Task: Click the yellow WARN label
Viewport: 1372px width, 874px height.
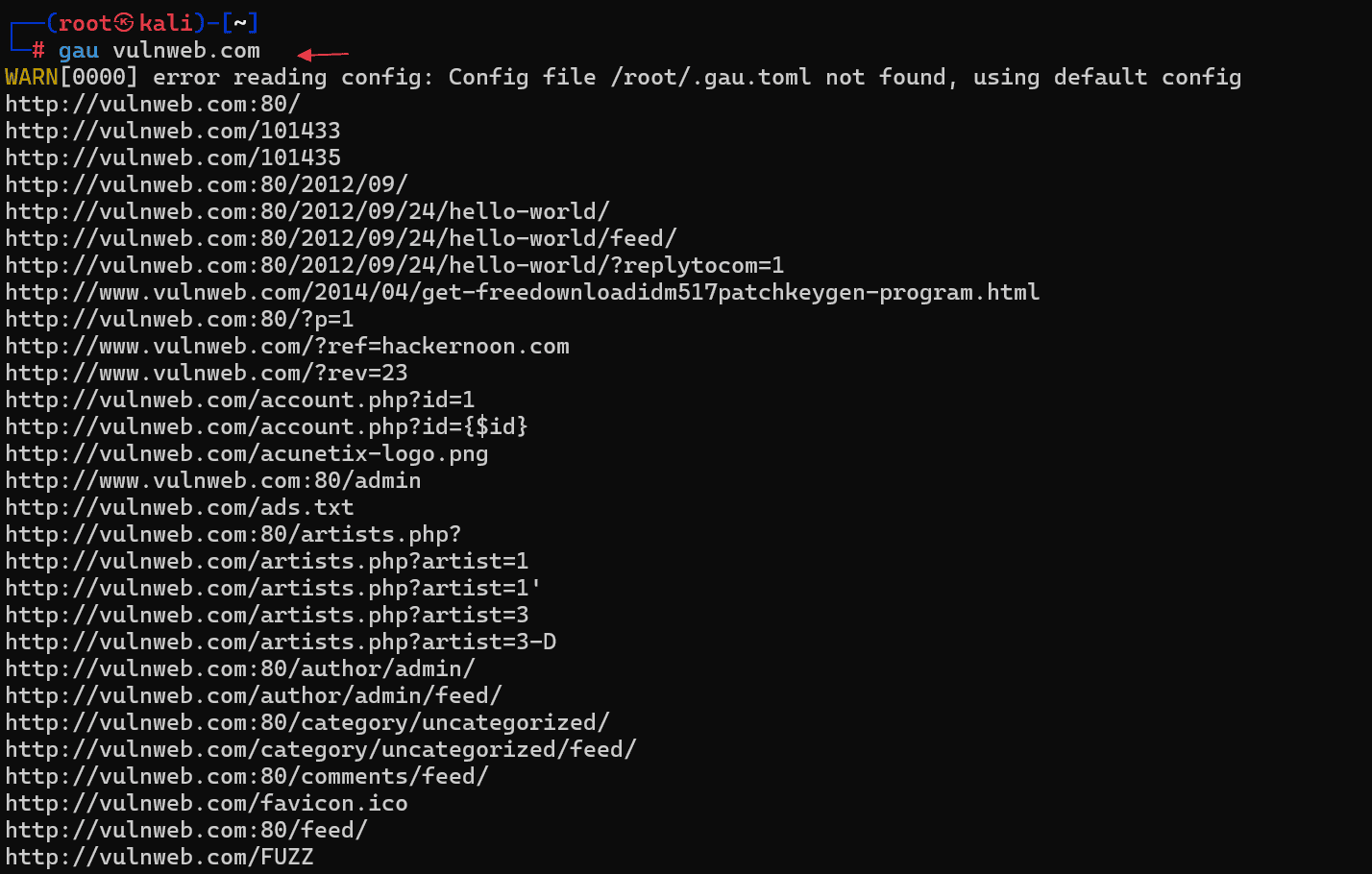Action: click(x=32, y=77)
